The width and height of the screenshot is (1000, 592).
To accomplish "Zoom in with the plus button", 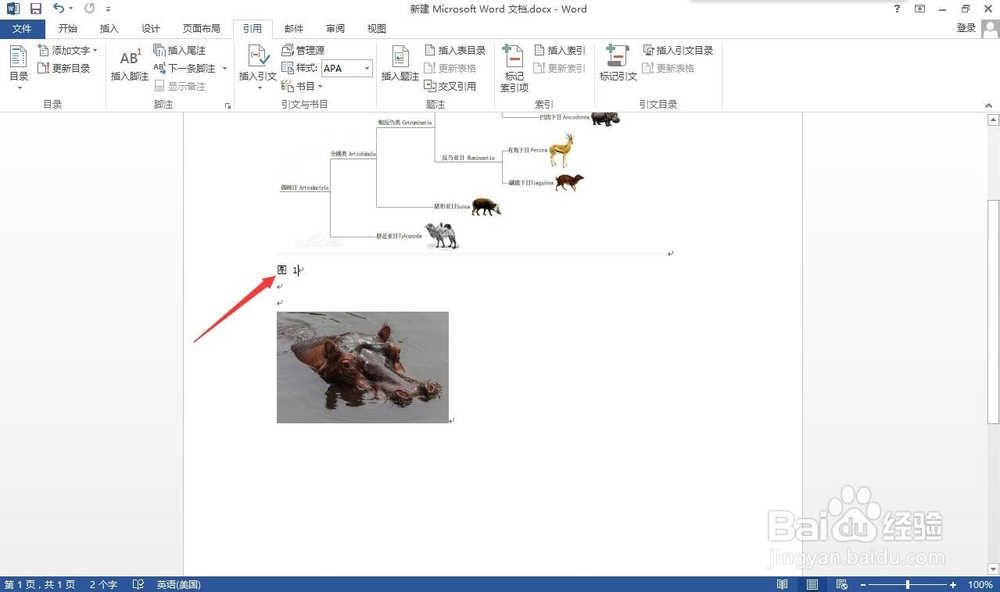I will click(953, 584).
